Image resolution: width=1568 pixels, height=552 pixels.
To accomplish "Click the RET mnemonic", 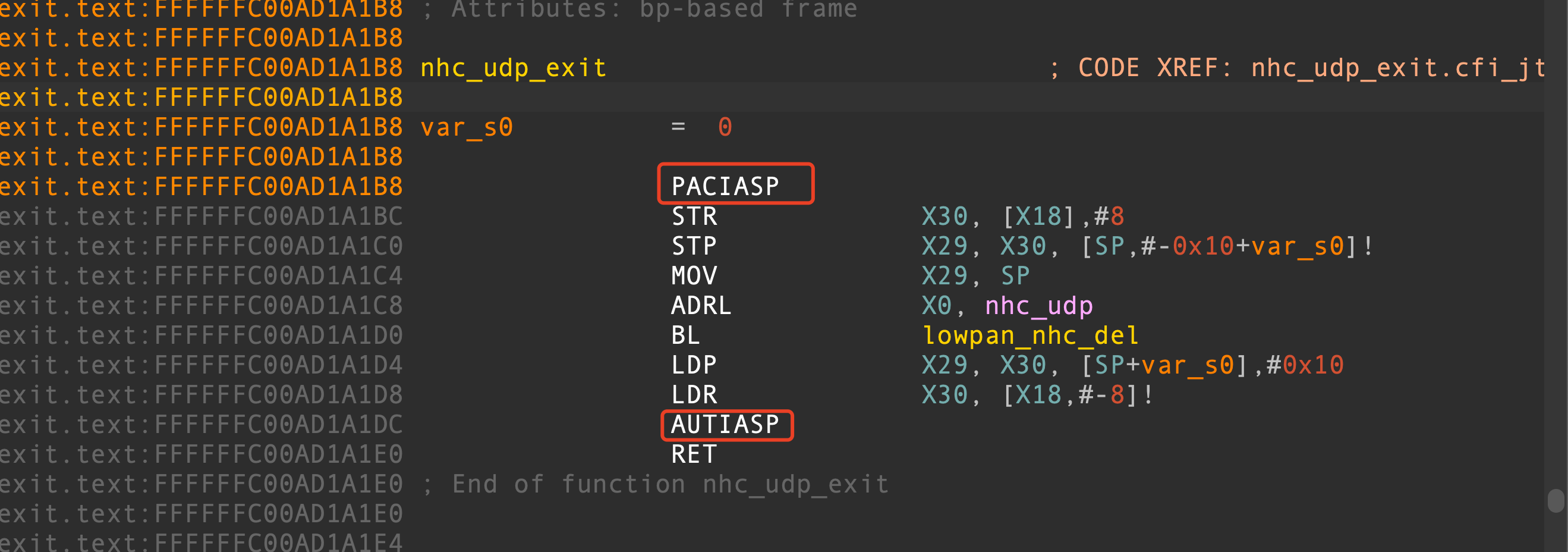I will pyautogui.click(x=694, y=454).
